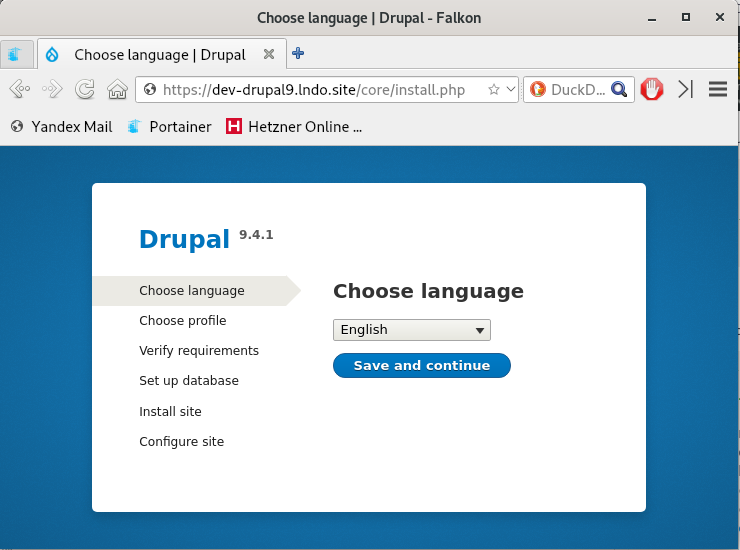Select the Choose language | Drupal tab
This screenshot has width=740, height=550.
(x=160, y=54)
